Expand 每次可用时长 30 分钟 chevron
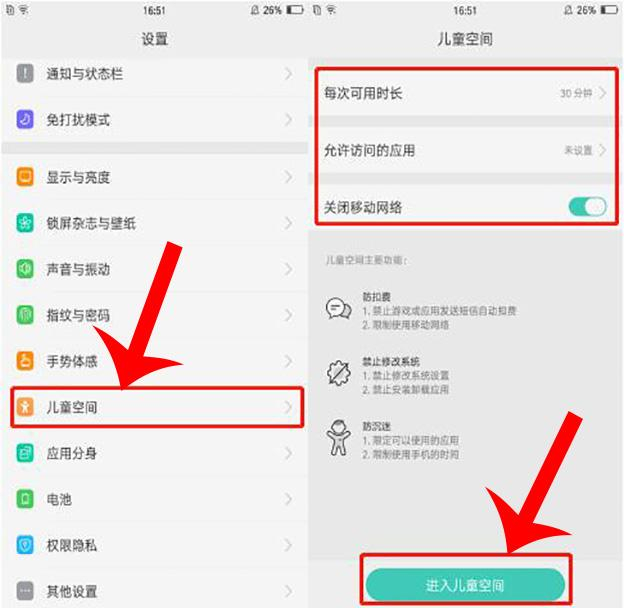Screen dimensions: 624x608 click(603, 93)
